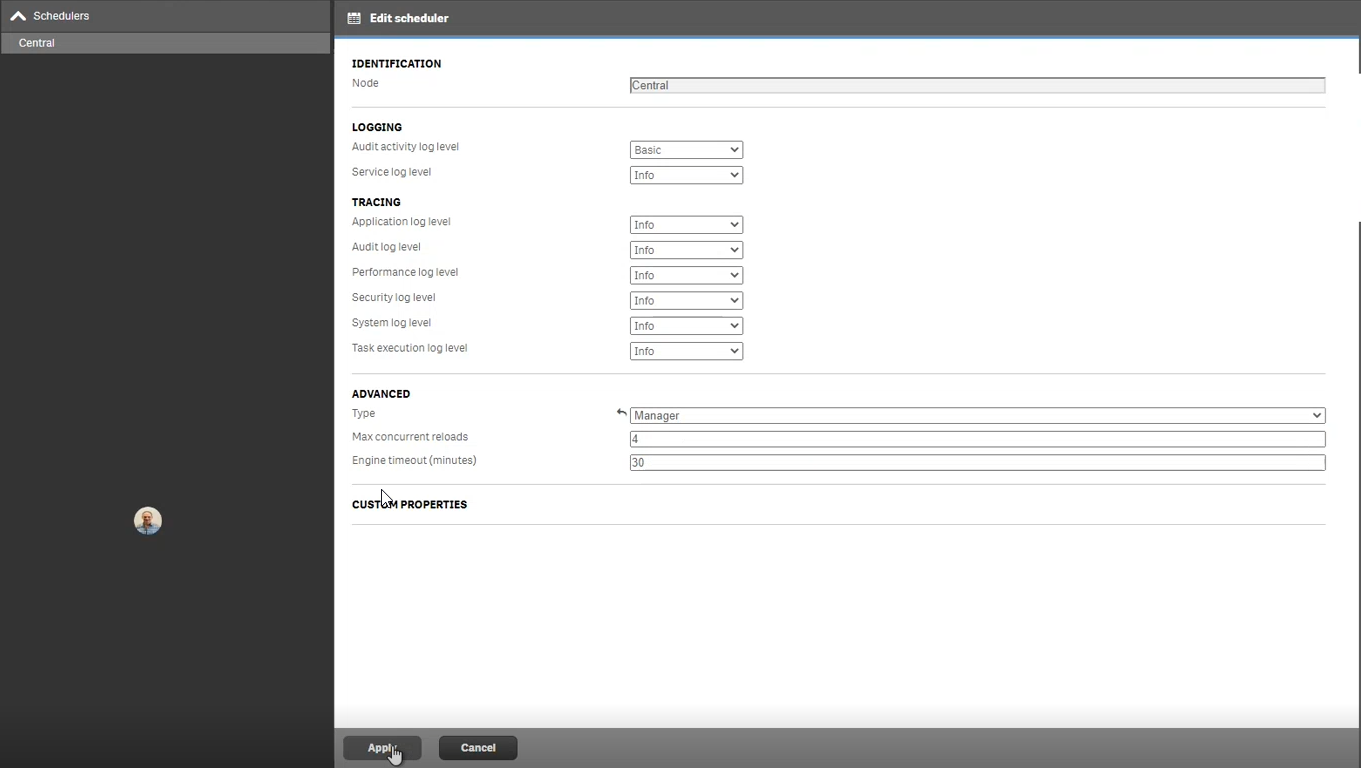Viewport: 1361px width, 768px height.
Task: Open the Audit log level dropdown
Action: tap(686, 250)
